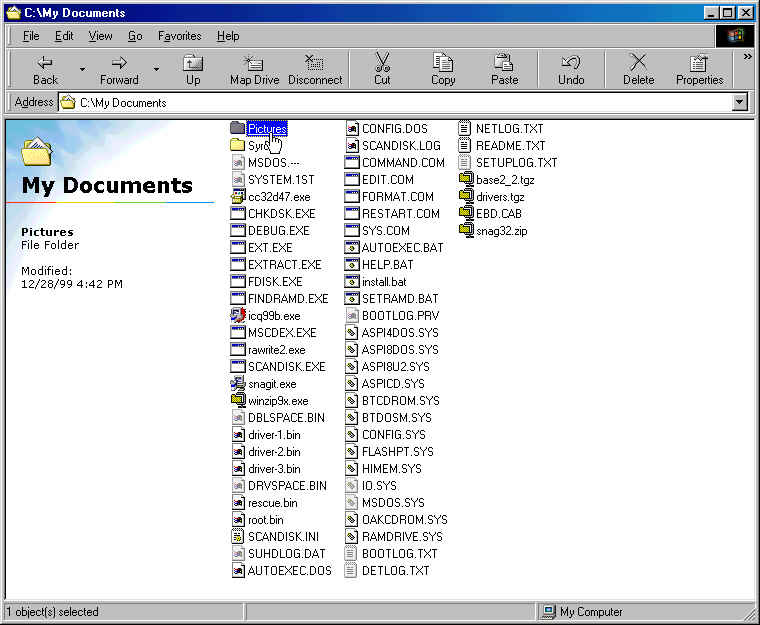The width and height of the screenshot is (760, 625).
Task: Delete the selected item via toolbar
Action: [x=638, y=63]
